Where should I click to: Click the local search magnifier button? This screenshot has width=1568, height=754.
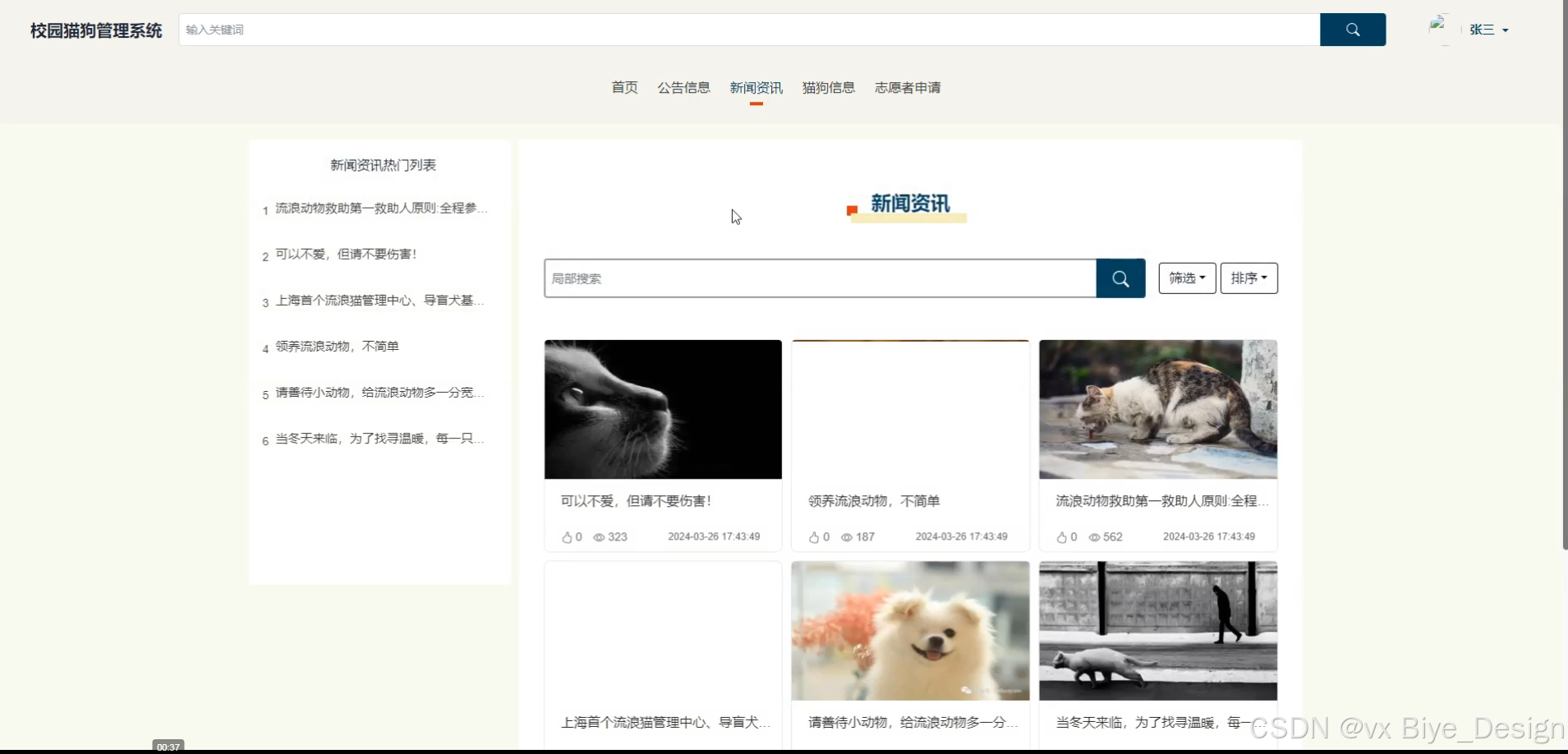click(x=1120, y=278)
